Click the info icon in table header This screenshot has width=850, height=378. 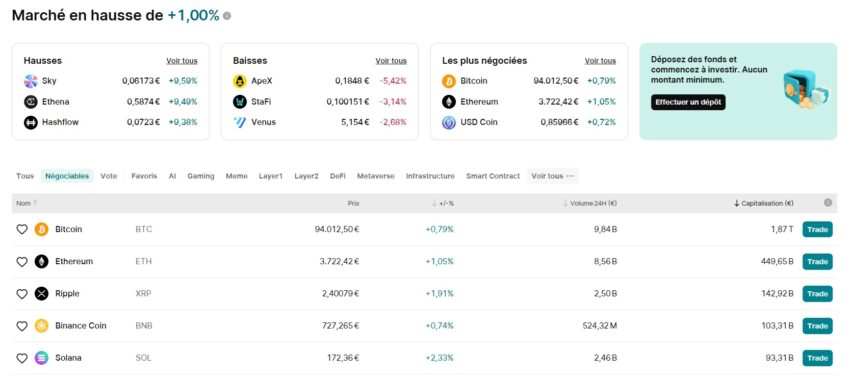tap(828, 203)
